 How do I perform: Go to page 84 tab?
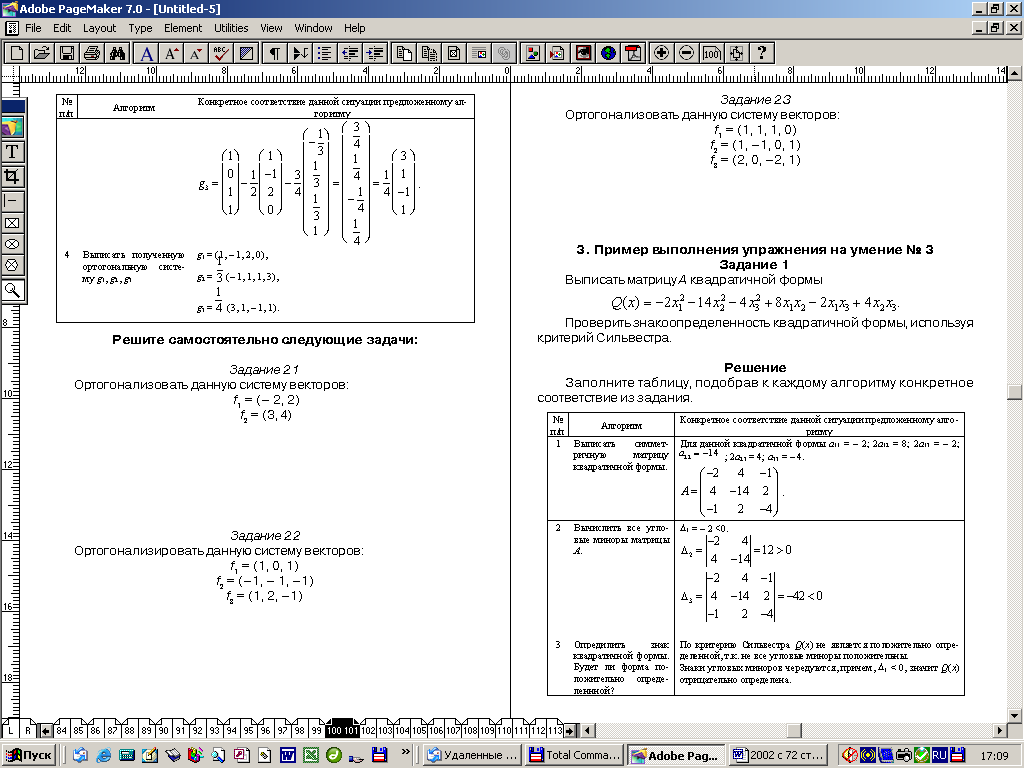tap(61, 730)
